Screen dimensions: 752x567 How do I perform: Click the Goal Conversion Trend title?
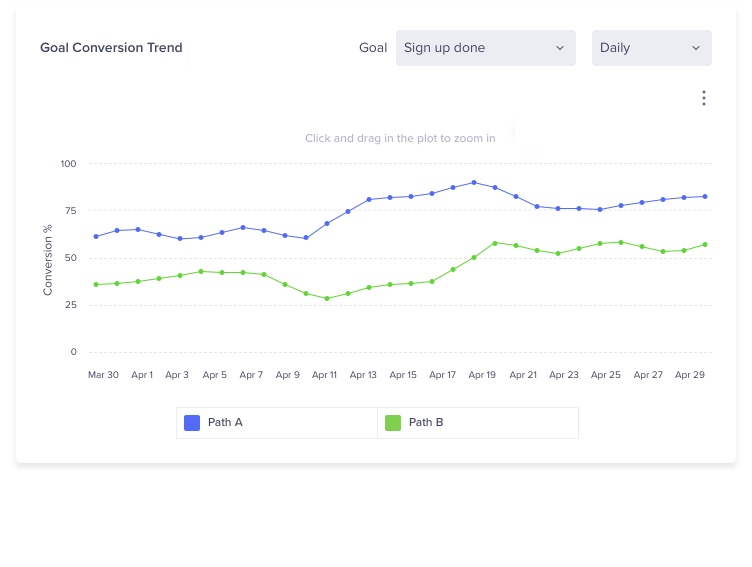(x=111, y=48)
